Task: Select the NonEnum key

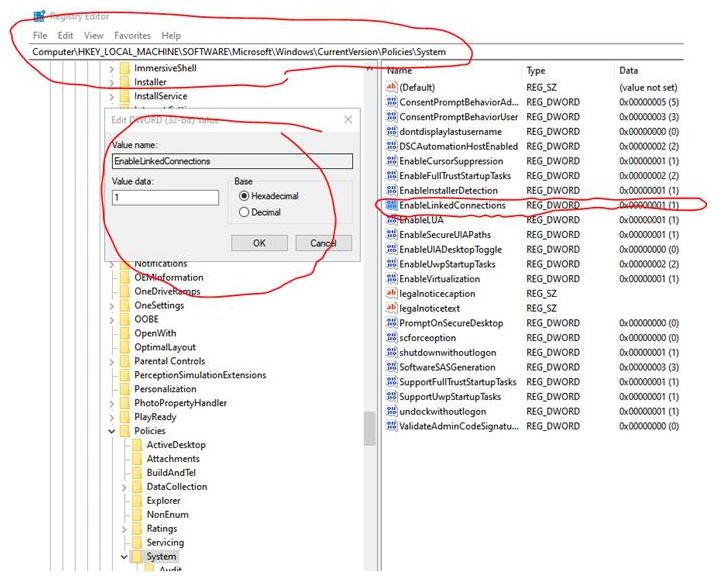Action: pos(167,515)
